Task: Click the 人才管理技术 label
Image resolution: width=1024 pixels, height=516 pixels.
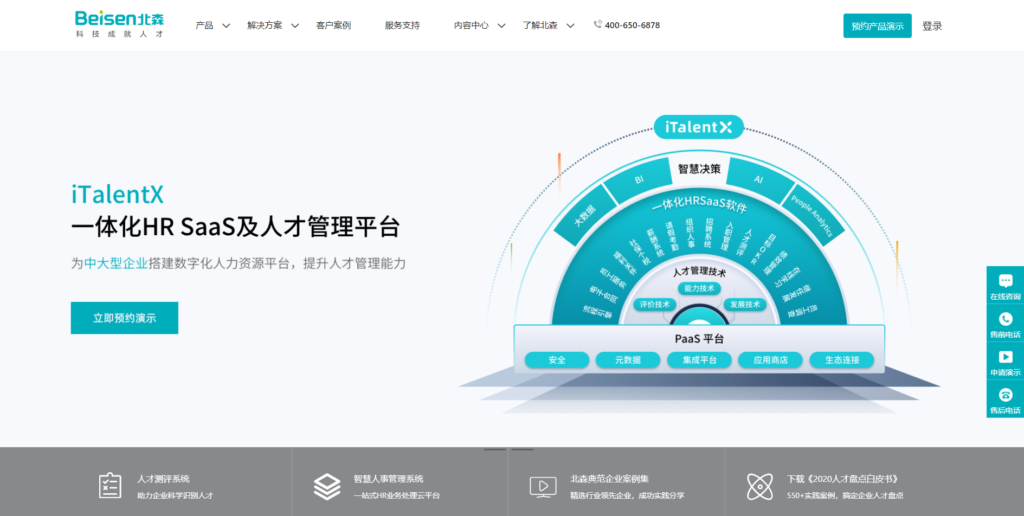Action: (x=699, y=272)
